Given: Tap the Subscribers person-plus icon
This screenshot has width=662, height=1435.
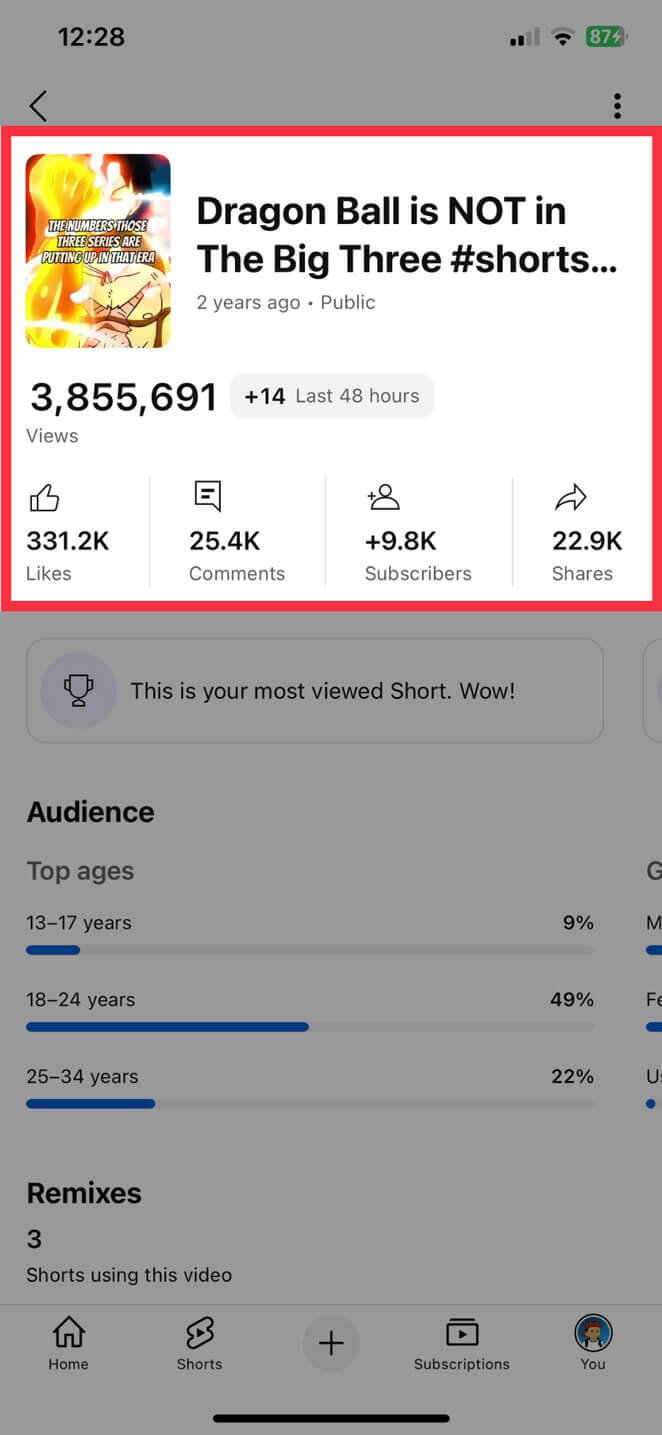Looking at the screenshot, I should pos(383,497).
